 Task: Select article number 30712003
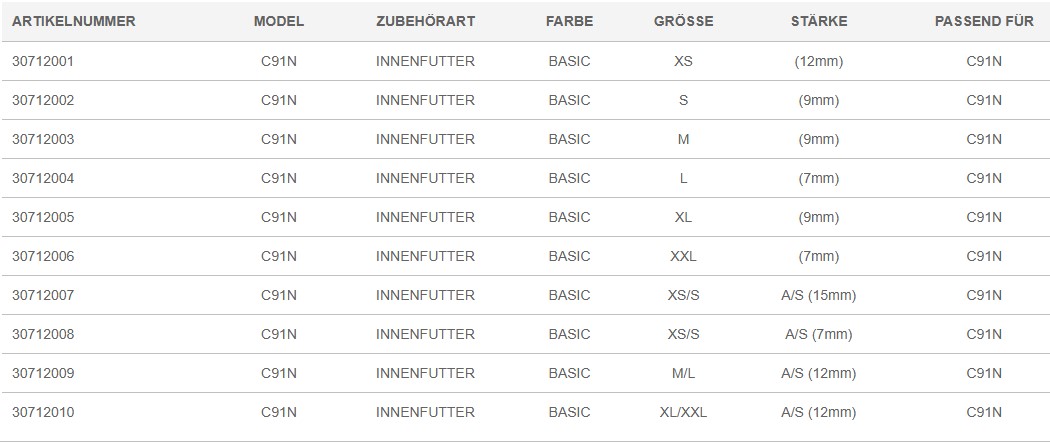tap(43, 139)
